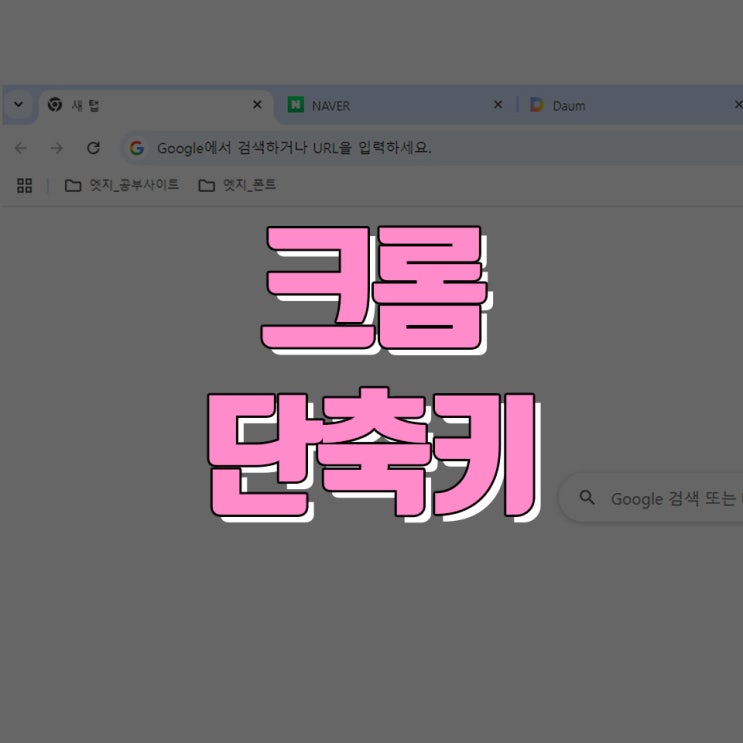Close the 새 탭 tab
This screenshot has height=743, width=743.
coord(257,104)
